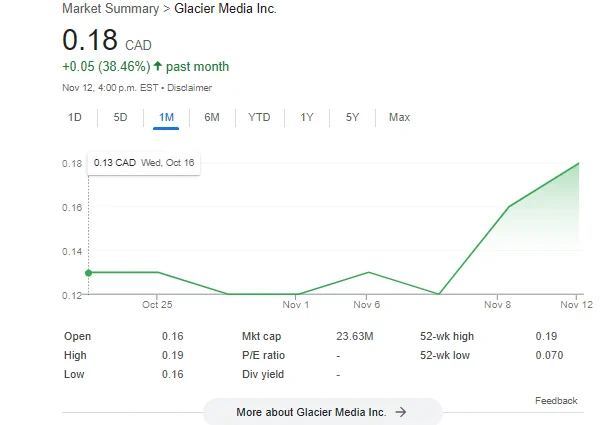Click arrow icon beside More about Glacier Media
The width and height of the screenshot is (604, 425).
click(x=401, y=412)
